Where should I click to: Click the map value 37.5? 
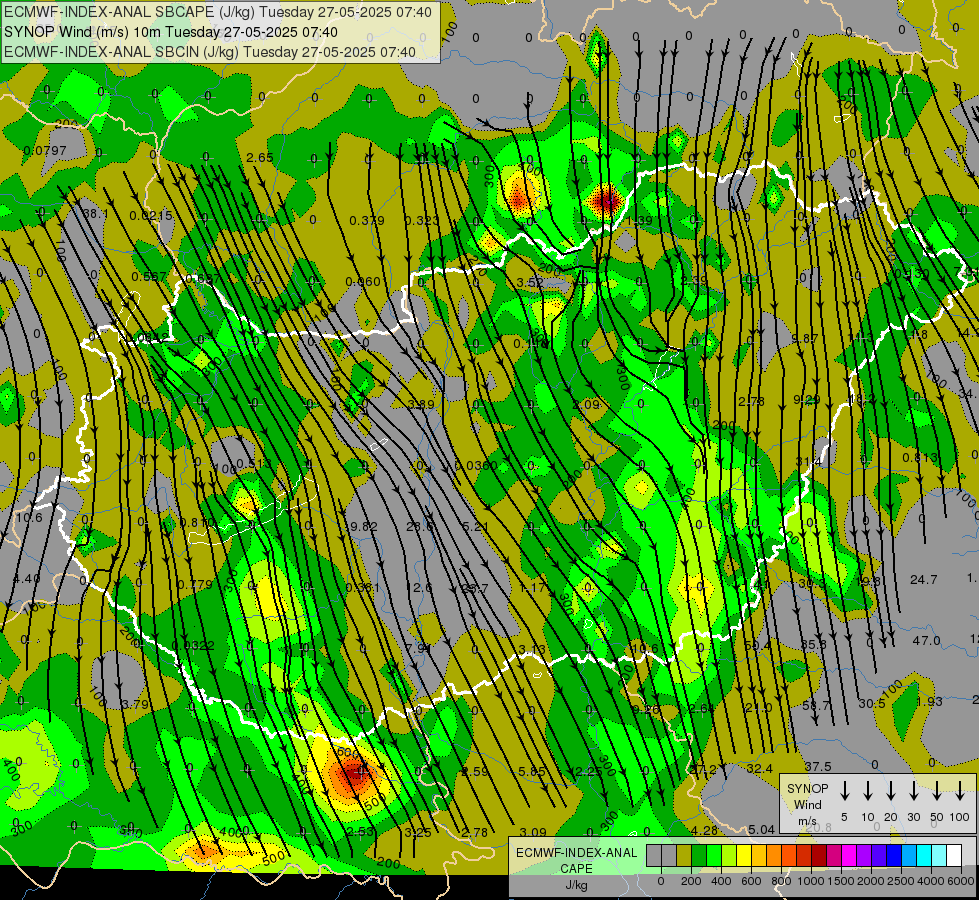click(817, 766)
